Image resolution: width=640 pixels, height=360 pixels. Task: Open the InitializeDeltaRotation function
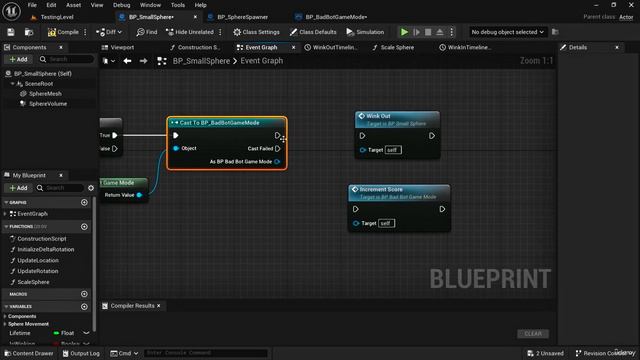(46, 249)
